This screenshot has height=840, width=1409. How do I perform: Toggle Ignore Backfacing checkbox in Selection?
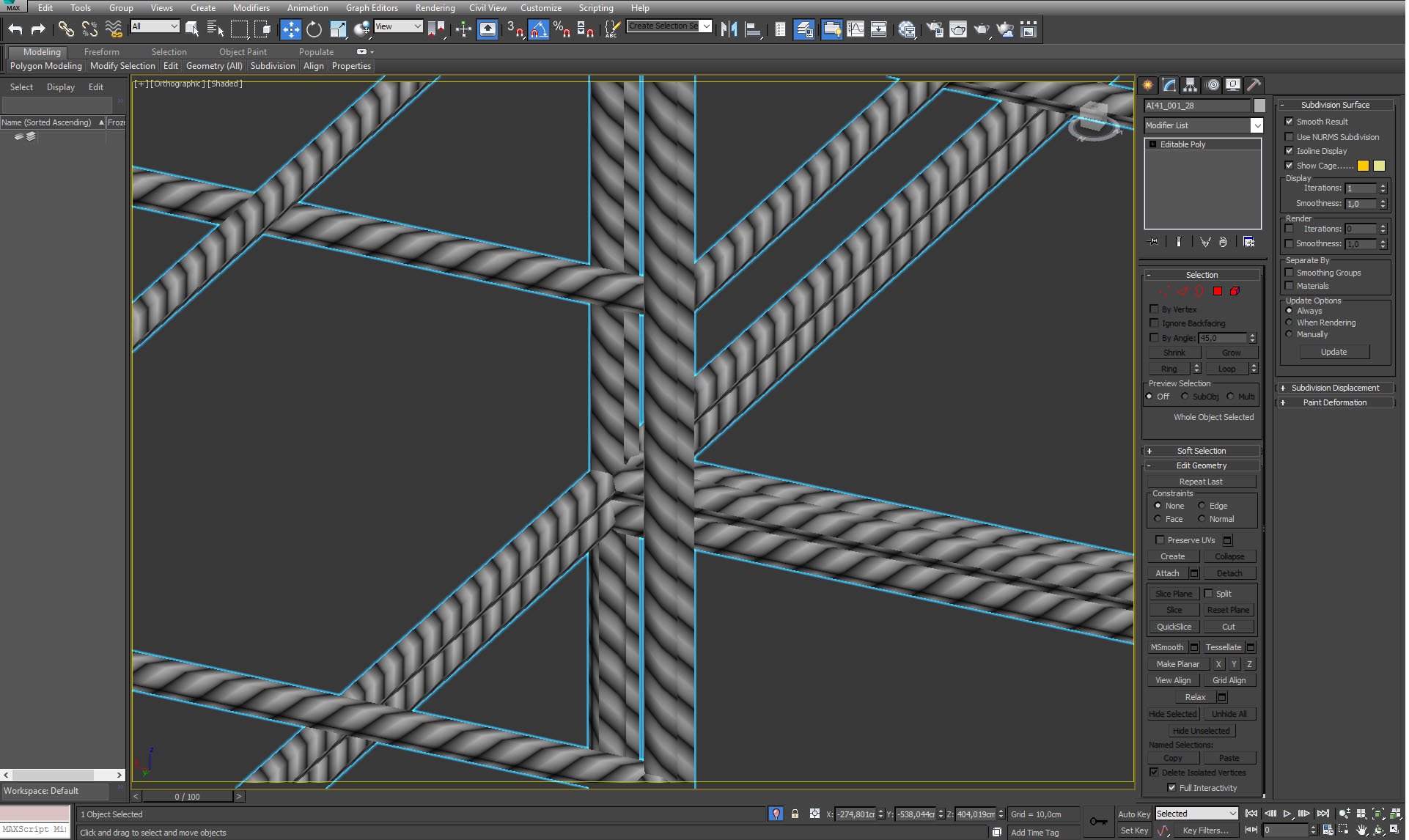(x=1155, y=323)
